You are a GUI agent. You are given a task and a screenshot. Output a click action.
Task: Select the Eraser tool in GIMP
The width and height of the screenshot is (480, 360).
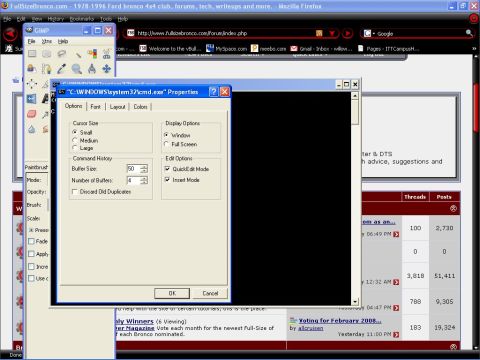[32, 114]
